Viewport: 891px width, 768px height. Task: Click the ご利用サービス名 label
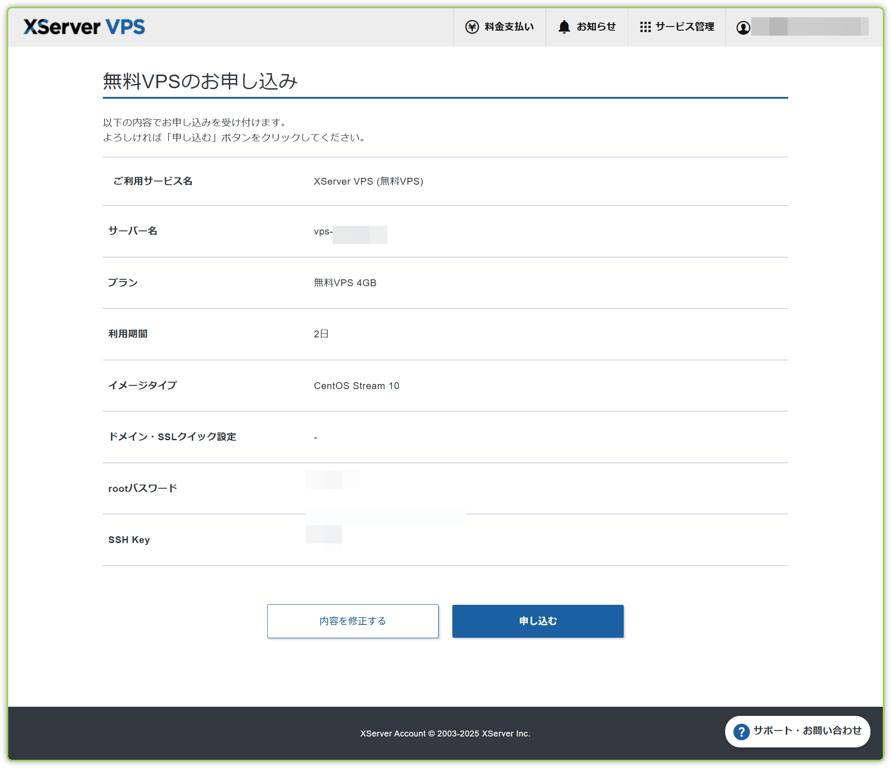pyautogui.click(x=152, y=181)
